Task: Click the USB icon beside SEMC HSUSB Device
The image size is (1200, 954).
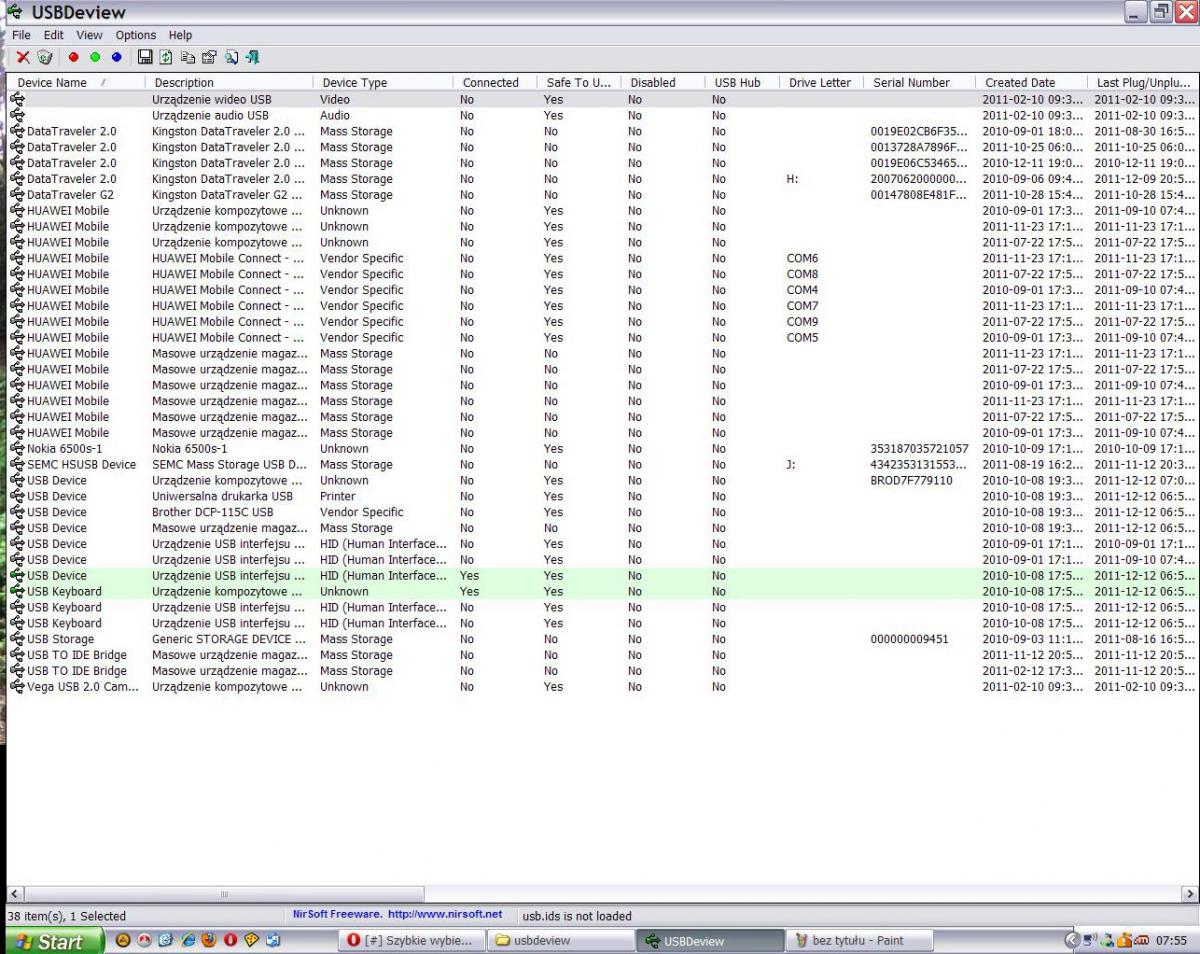Action: [17, 465]
